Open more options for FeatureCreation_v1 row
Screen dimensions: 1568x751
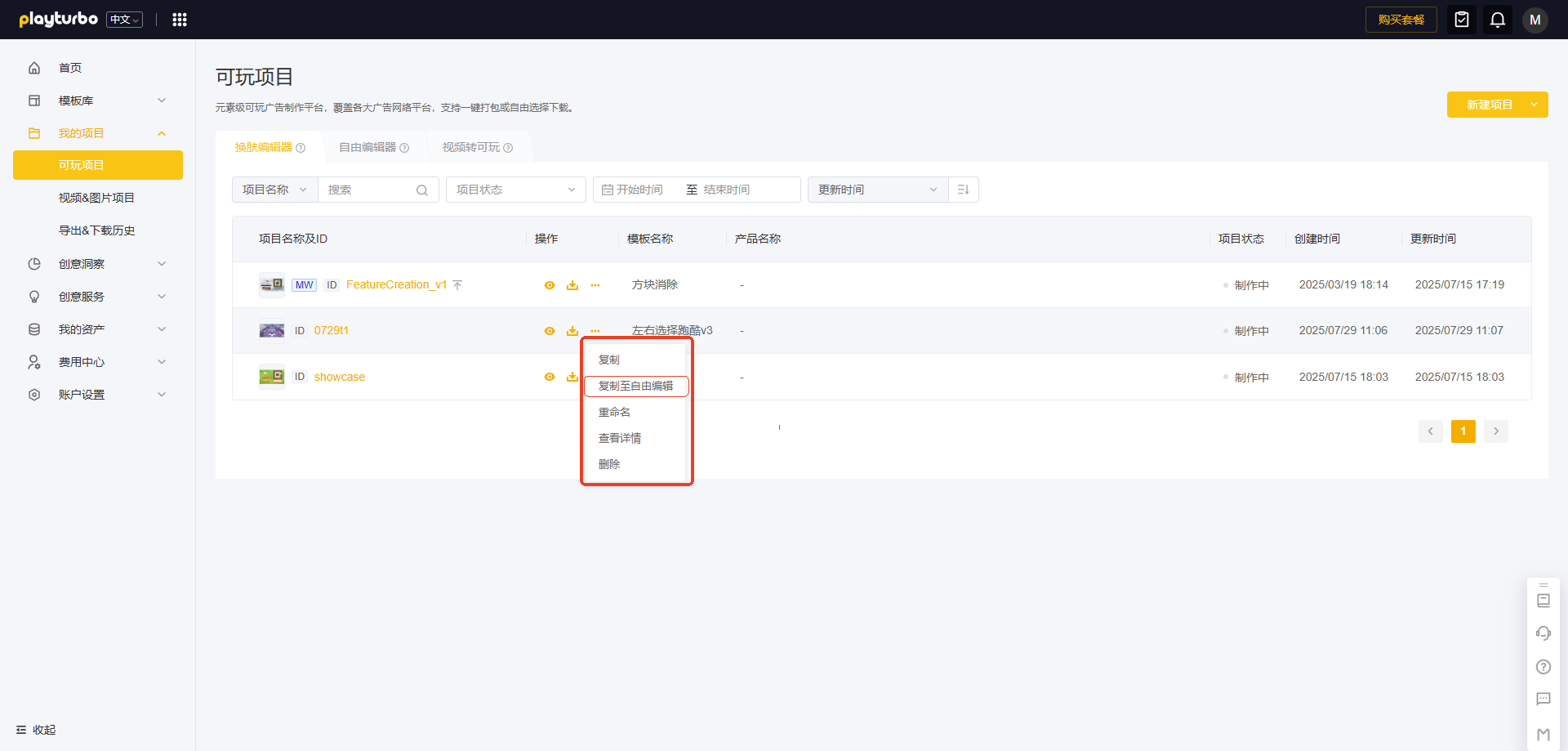[595, 285]
